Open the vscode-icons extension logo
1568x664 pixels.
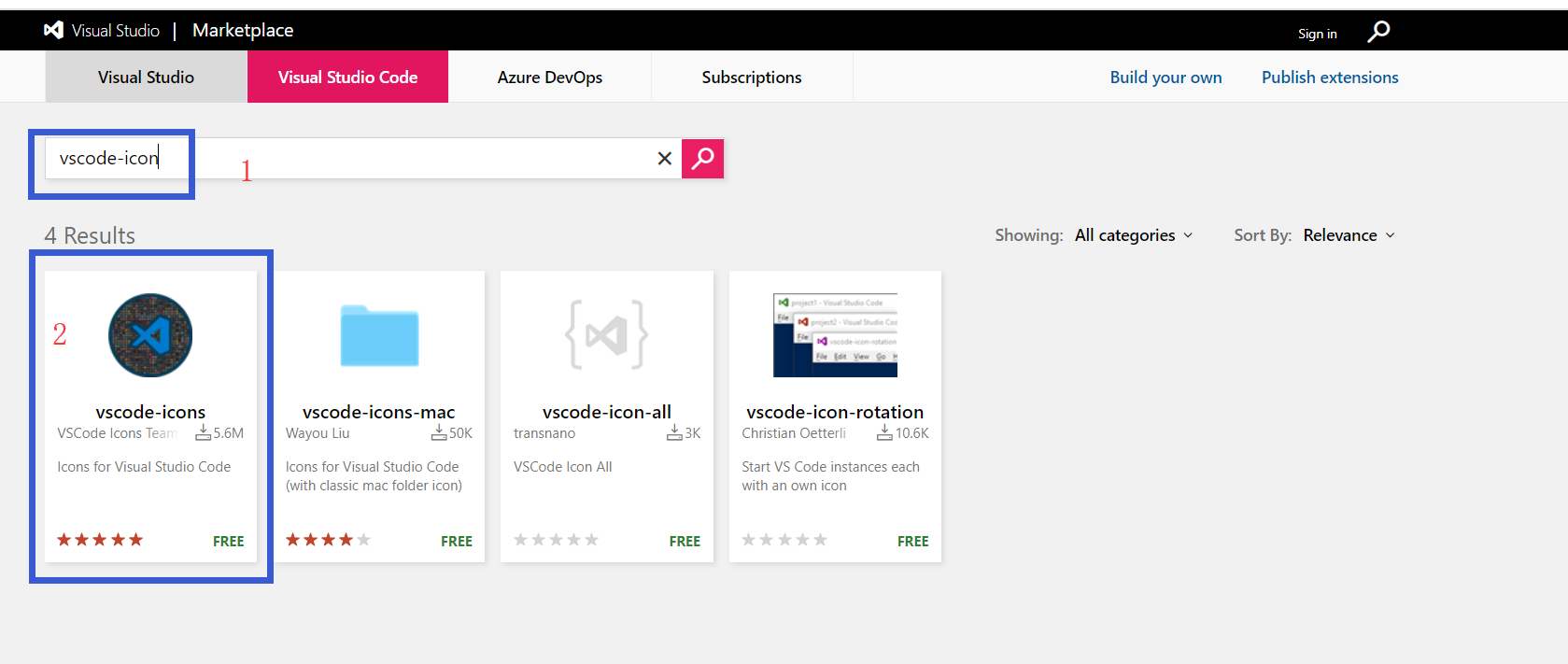pos(150,335)
